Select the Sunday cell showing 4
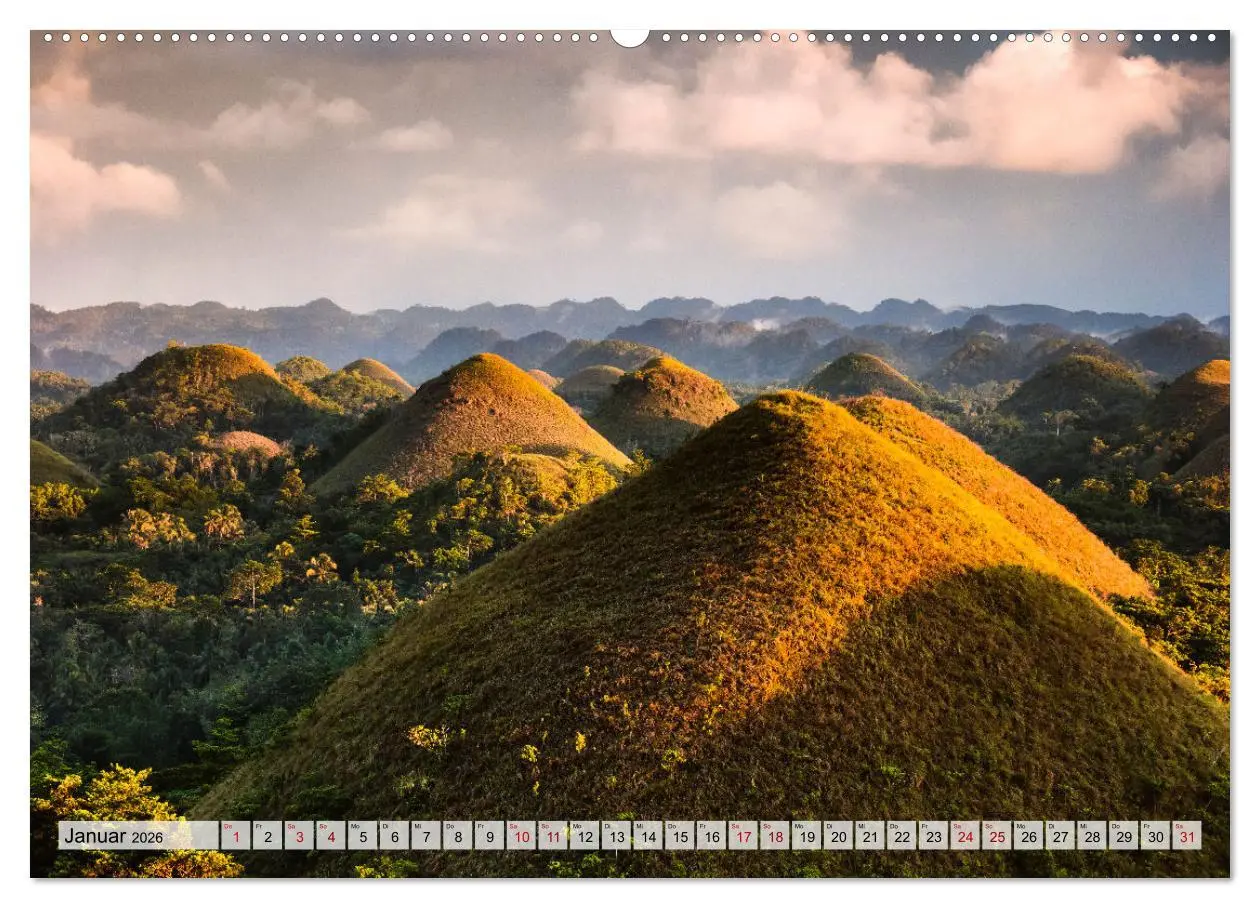 point(330,836)
